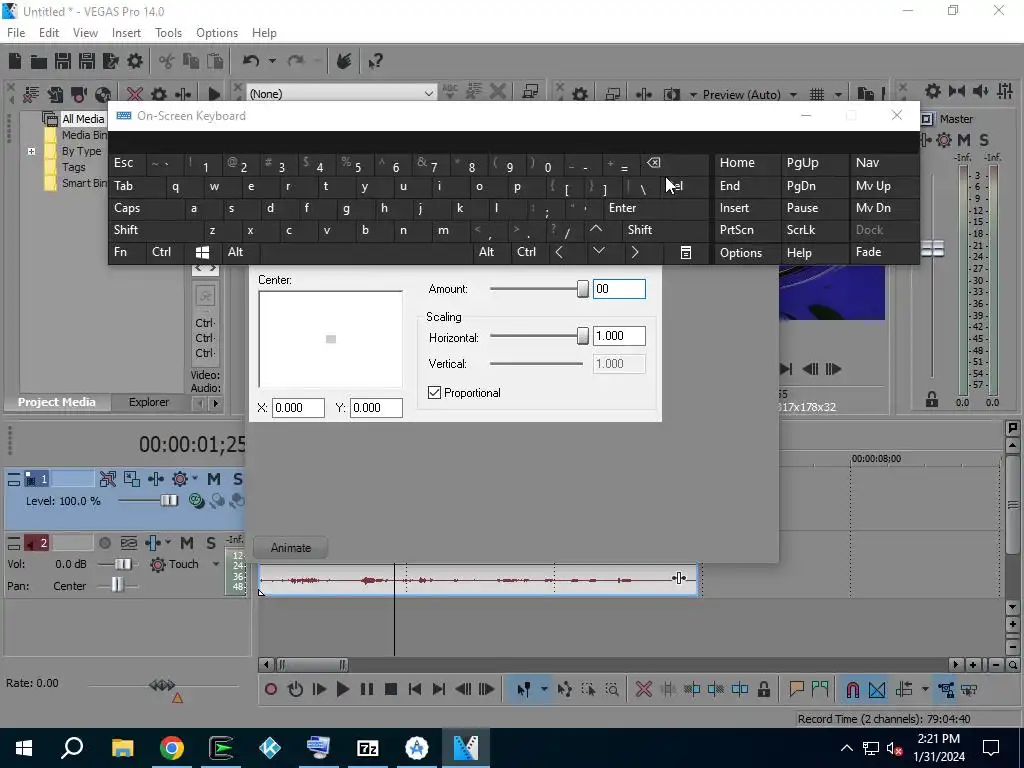Image resolution: width=1024 pixels, height=768 pixels.
Task: Open a project with the folder icon
Action: (39, 62)
